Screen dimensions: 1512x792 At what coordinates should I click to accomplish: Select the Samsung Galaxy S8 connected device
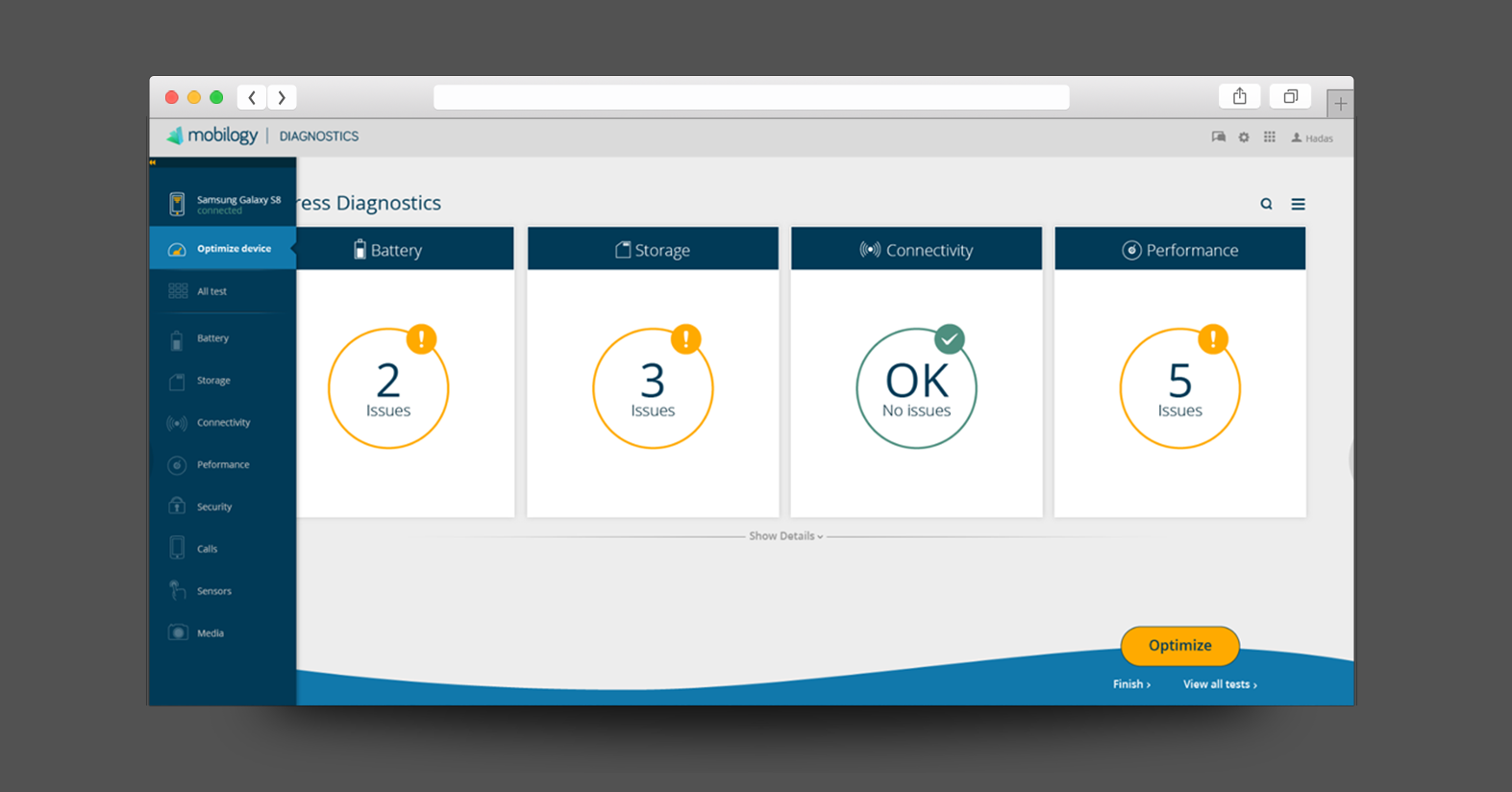point(223,204)
